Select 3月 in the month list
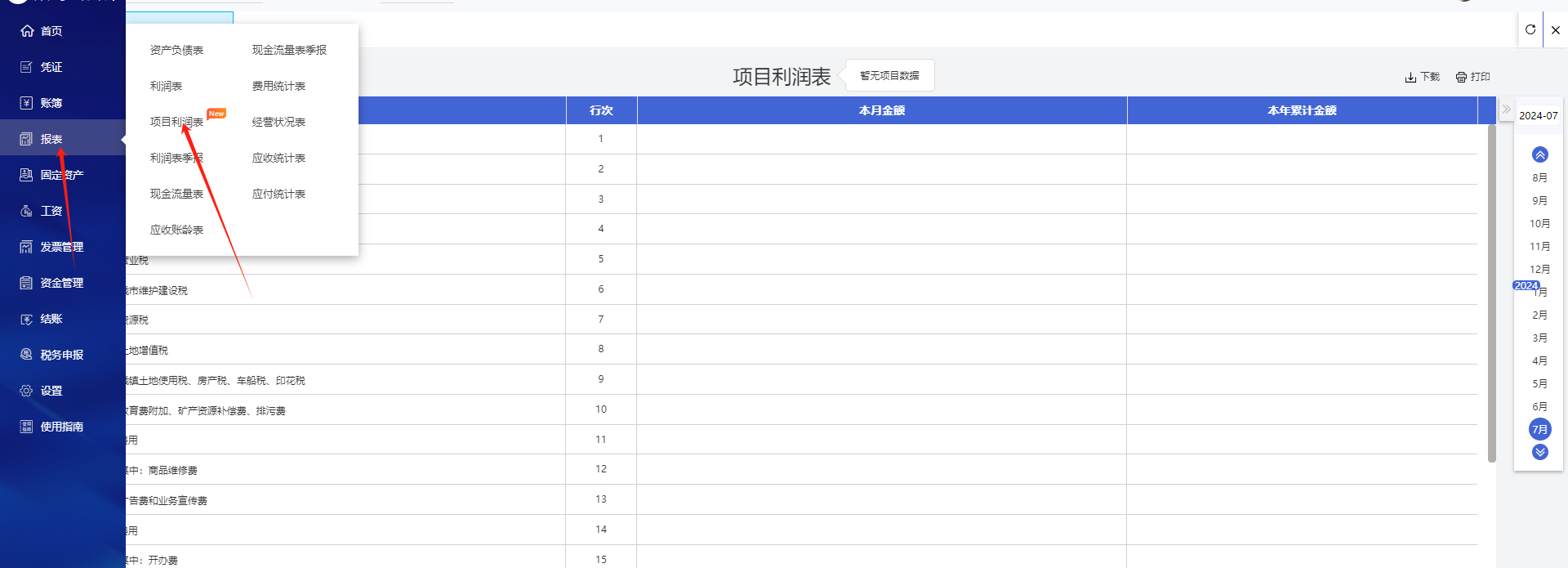Image resolution: width=1568 pixels, height=568 pixels. click(1539, 338)
